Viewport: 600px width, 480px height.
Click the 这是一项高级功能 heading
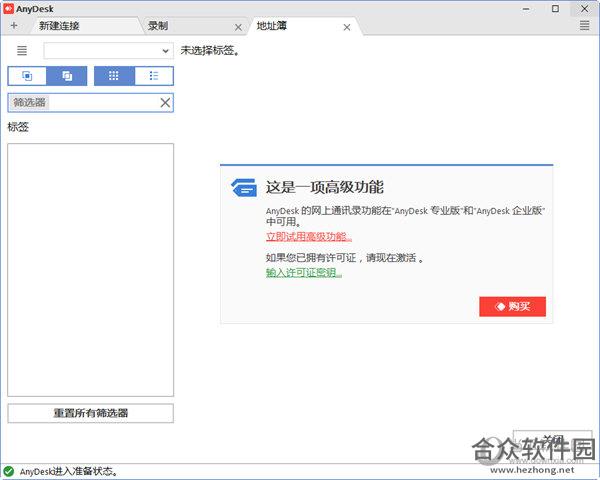[x=324, y=187]
